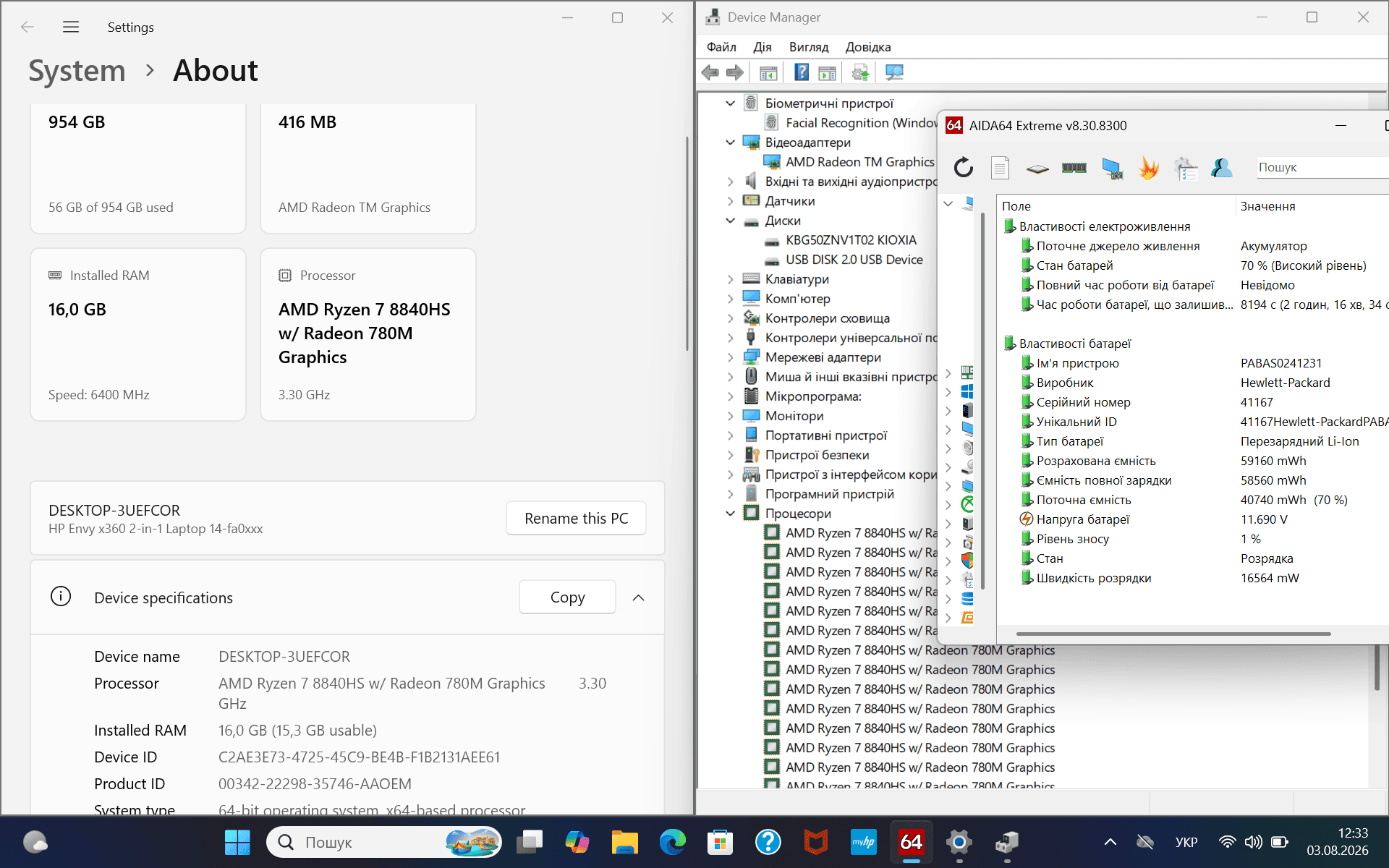
Task: Open the Дія menu in Device Manager
Action: pyautogui.click(x=763, y=47)
